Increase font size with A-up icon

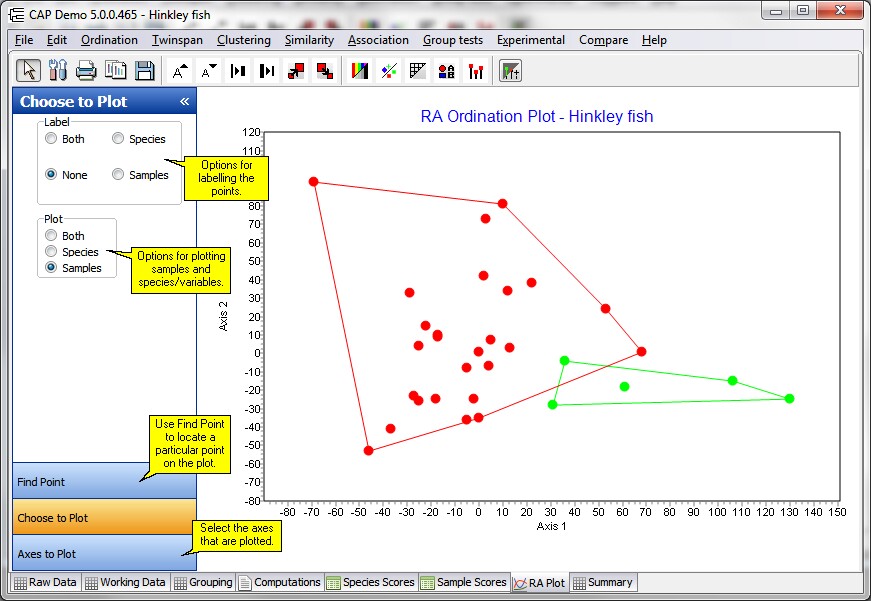pyautogui.click(x=180, y=71)
